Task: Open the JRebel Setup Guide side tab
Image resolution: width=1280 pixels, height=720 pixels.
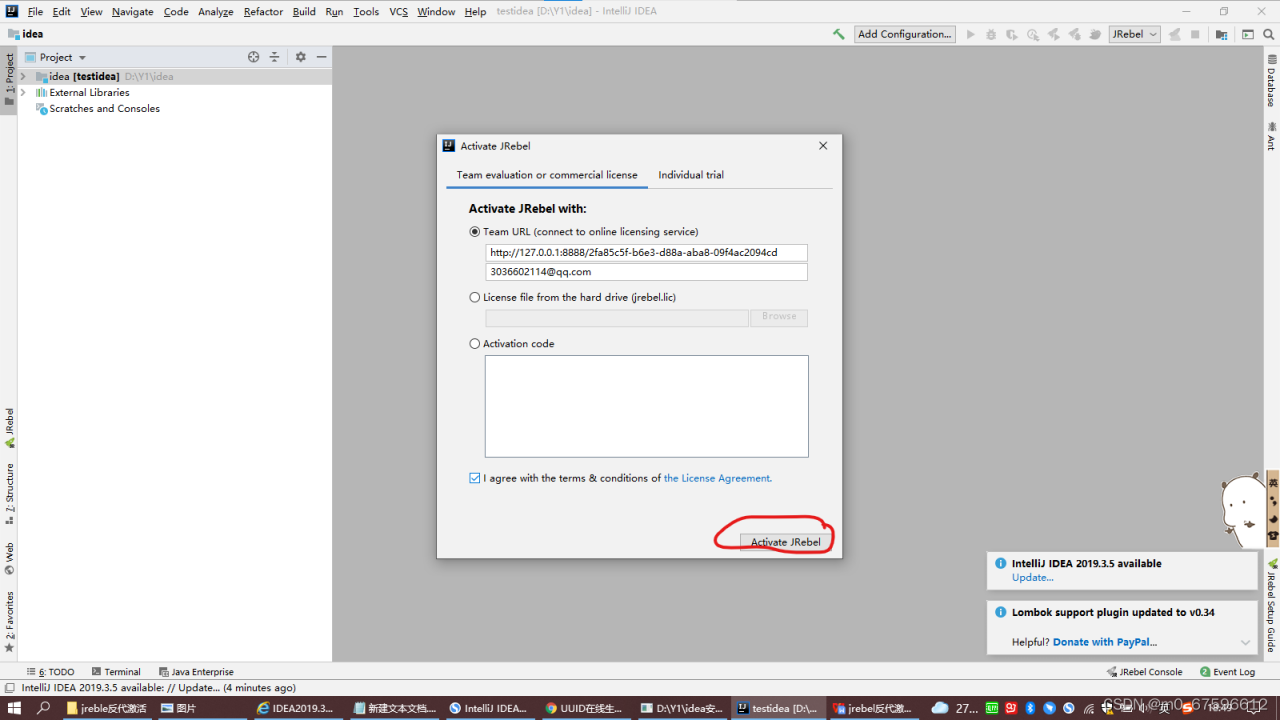Action: (x=1272, y=606)
